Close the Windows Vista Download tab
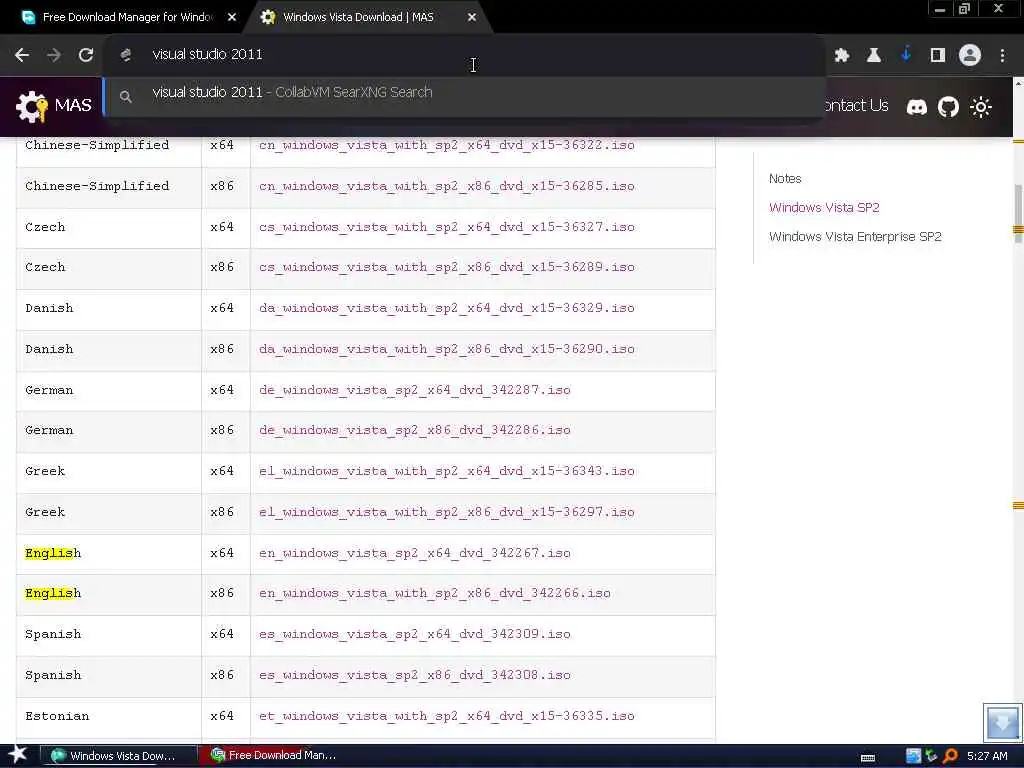Viewport: 1024px width, 768px height. (x=472, y=18)
